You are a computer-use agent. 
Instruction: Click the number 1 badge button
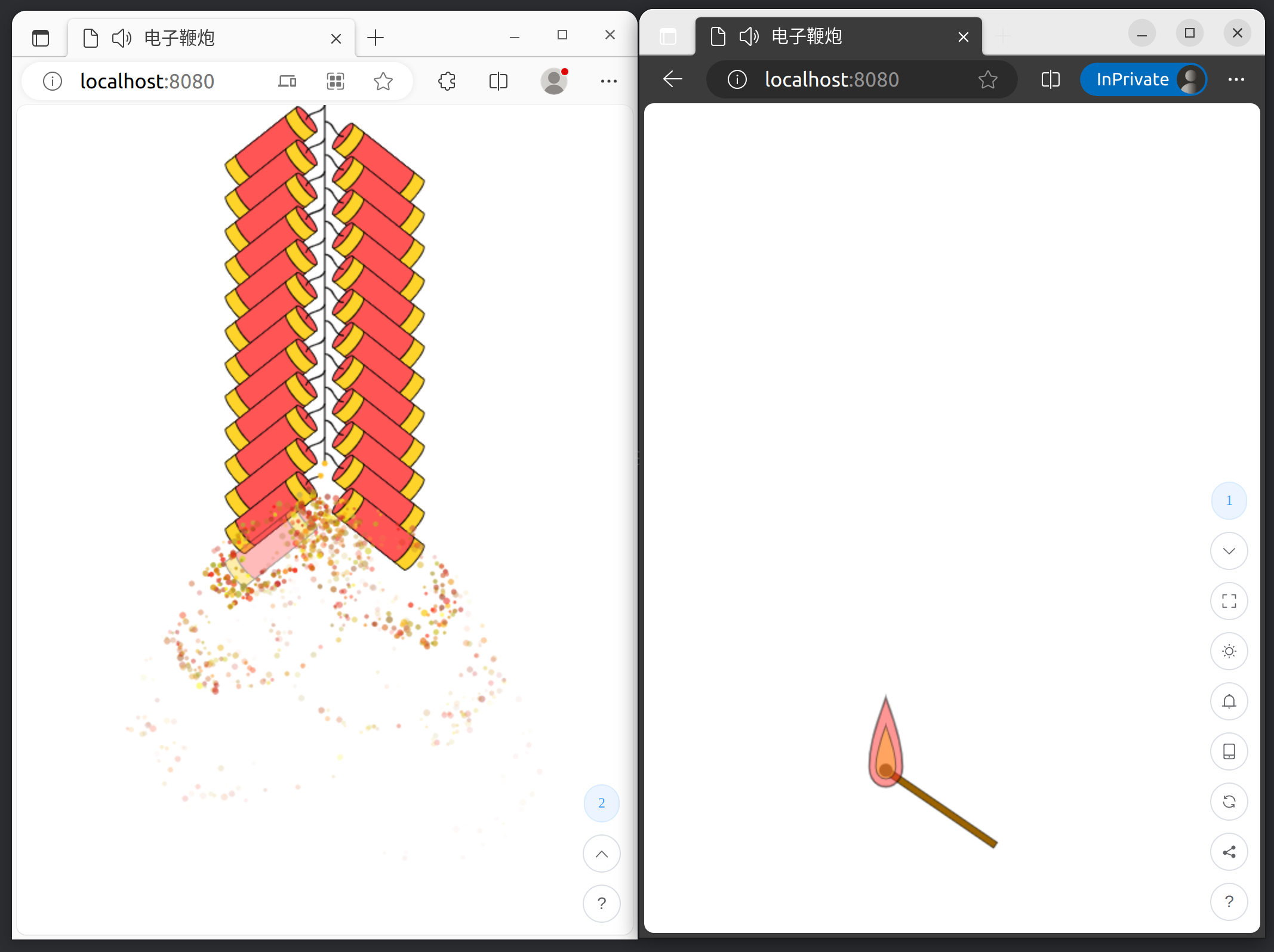point(1229,501)
